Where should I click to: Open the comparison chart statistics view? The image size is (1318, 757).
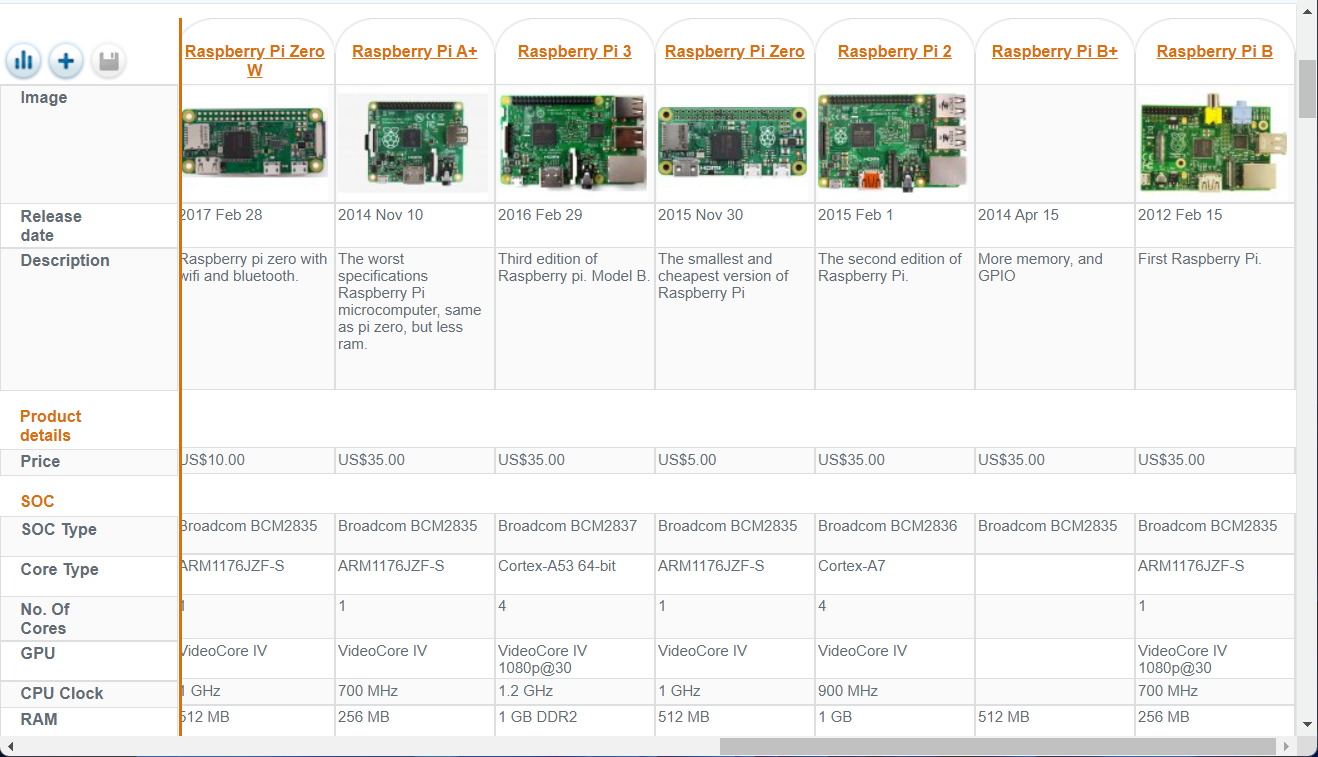point(23,61)
